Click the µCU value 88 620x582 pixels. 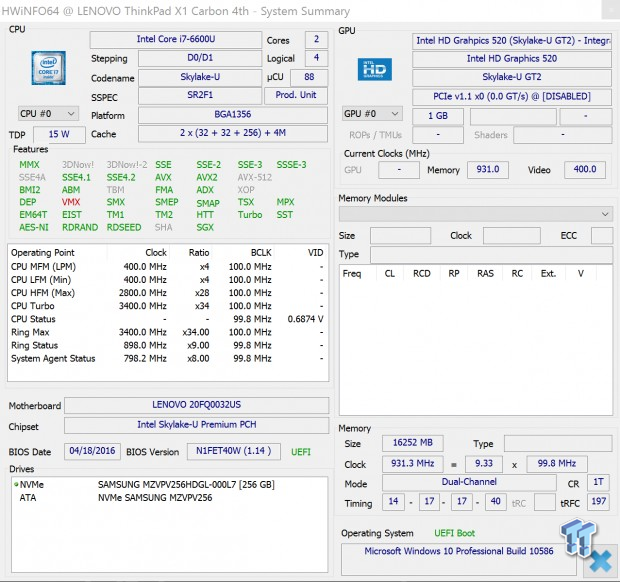(x=309, y=77)
